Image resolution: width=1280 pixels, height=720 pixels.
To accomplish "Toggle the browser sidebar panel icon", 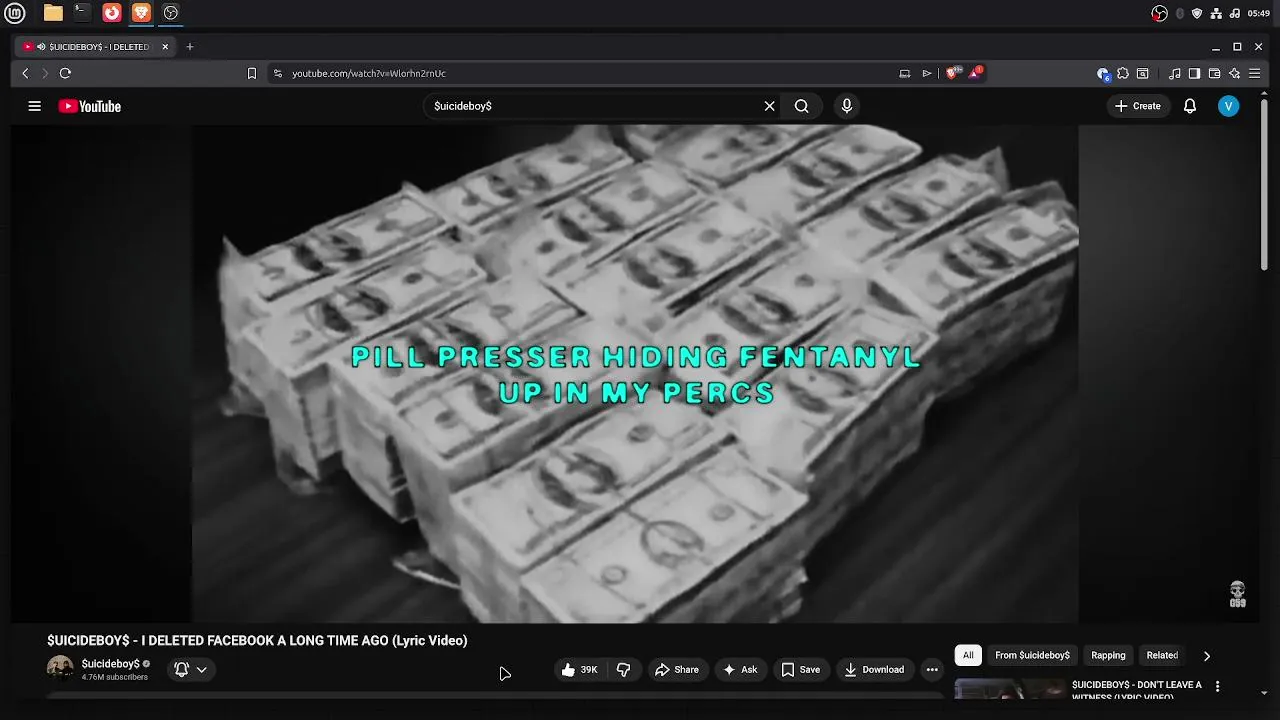I will [1194, 73].
